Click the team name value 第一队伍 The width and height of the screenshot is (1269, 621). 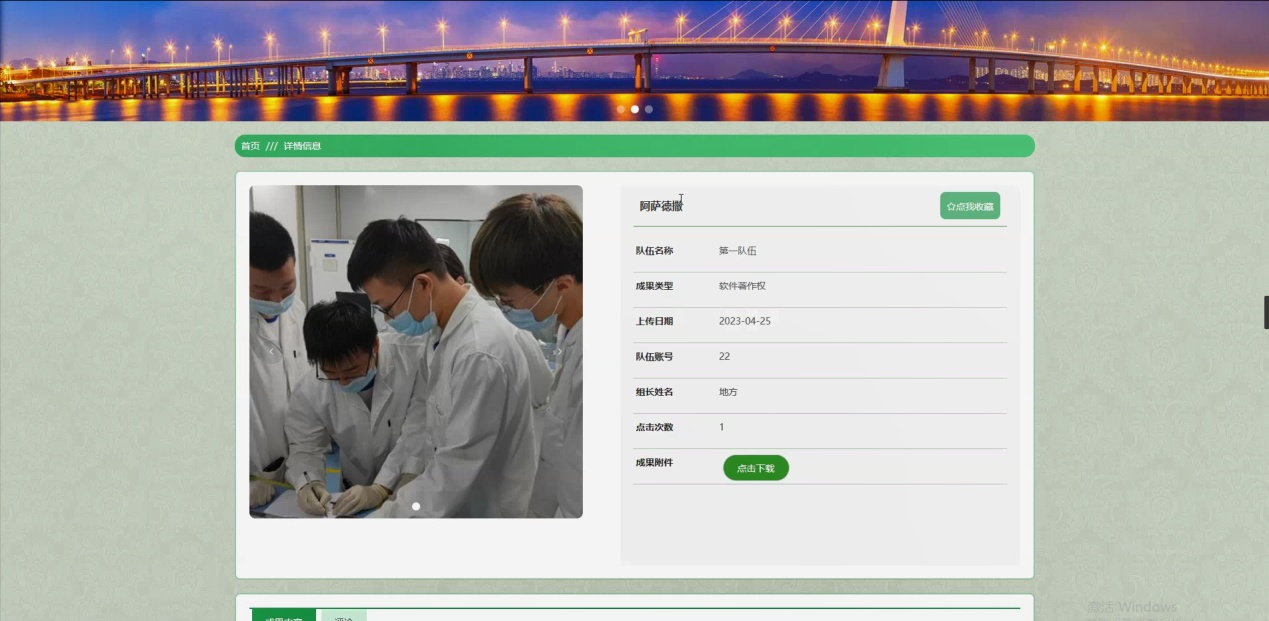pyautogui.click(x=737, y=250)
